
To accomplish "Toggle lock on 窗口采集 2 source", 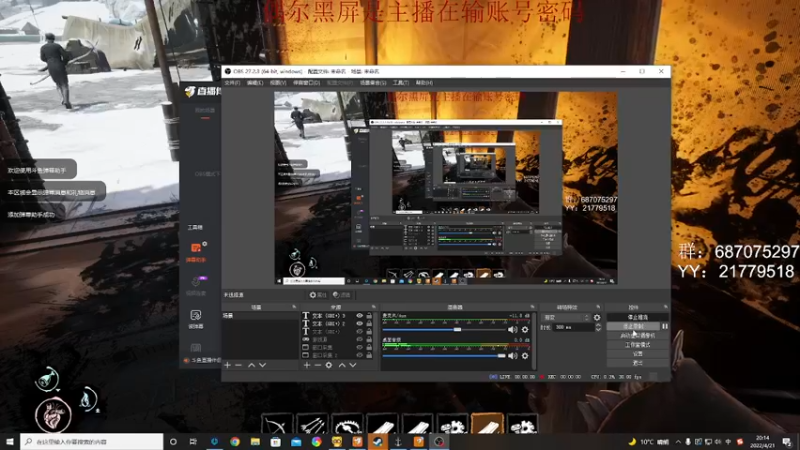I will [x=369, y=355].
